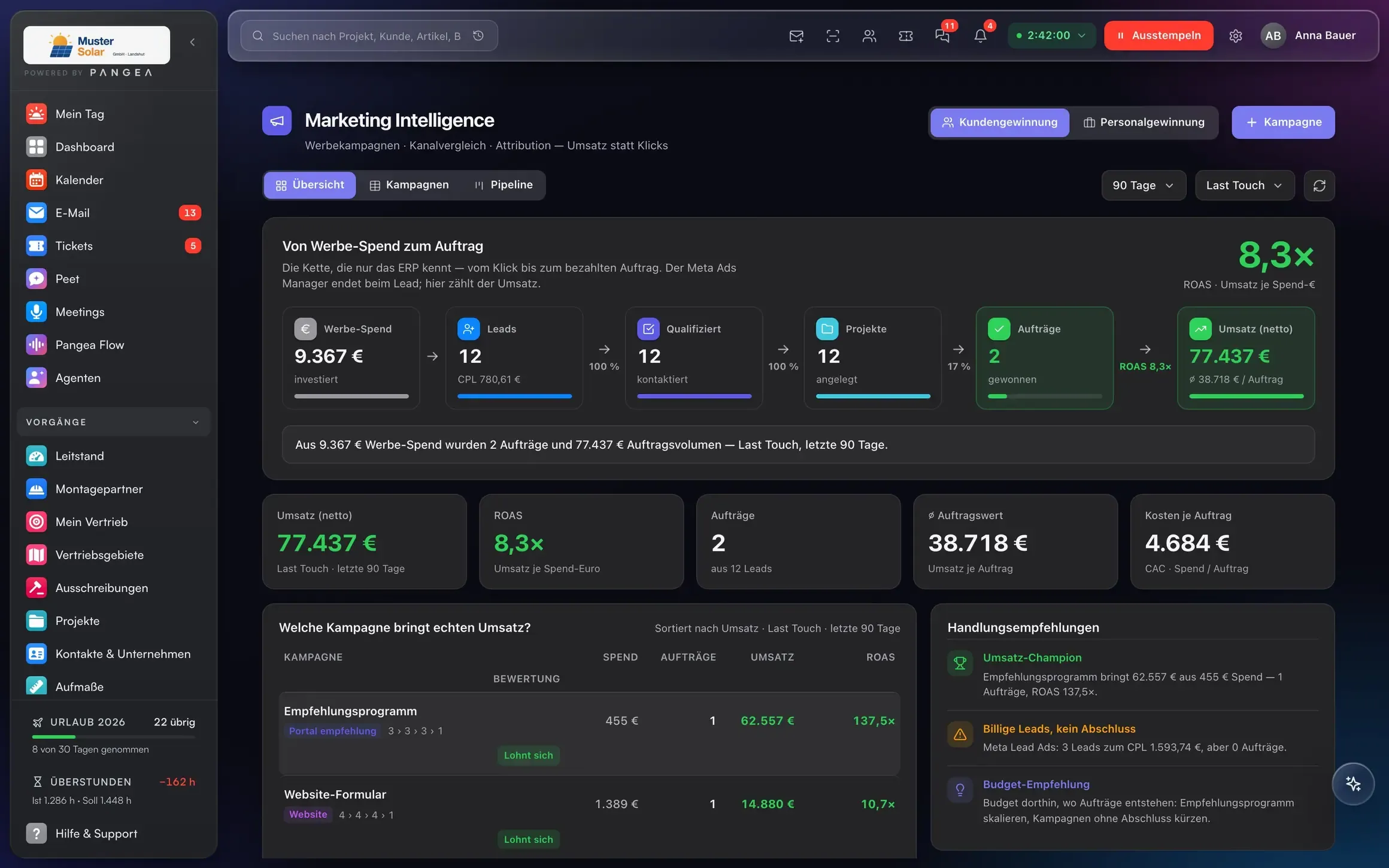Screen dimensions: 1389x868
Task: Open the Umsatz-Champion recommendation
Action: [x=1133, y=675]
